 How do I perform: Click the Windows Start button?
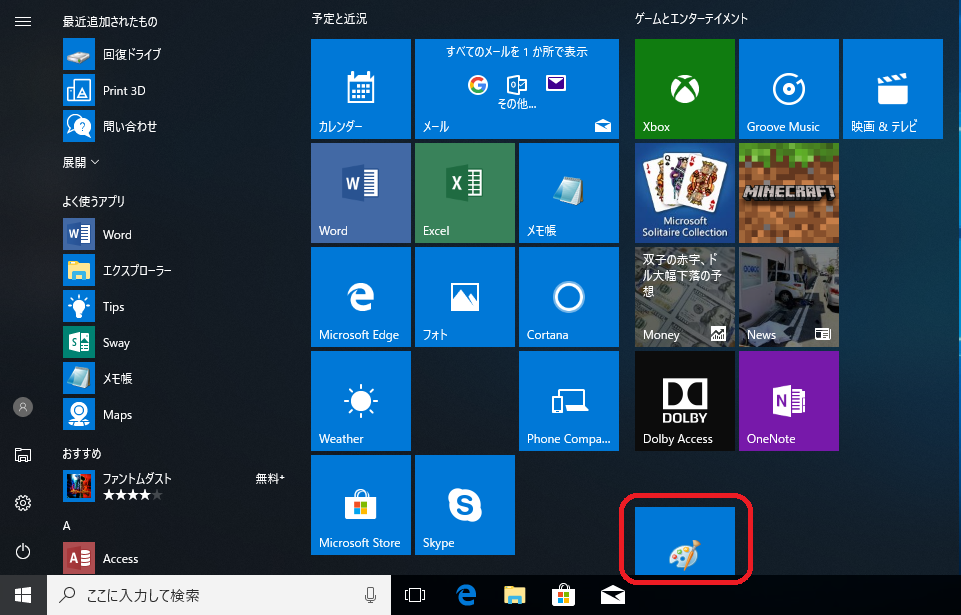coord(23,595)
